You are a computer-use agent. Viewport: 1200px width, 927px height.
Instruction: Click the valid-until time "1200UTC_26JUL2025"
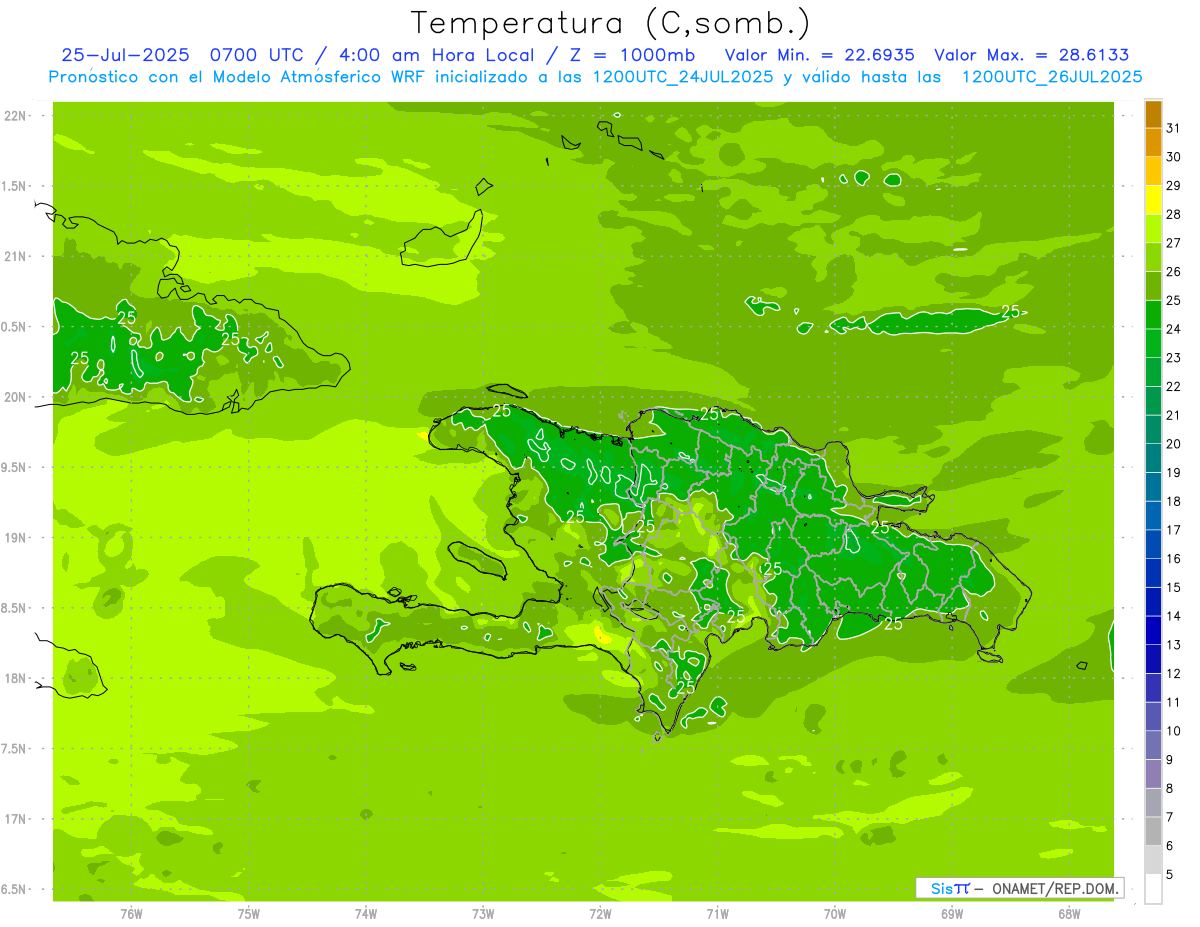[x=1052, y=77]
